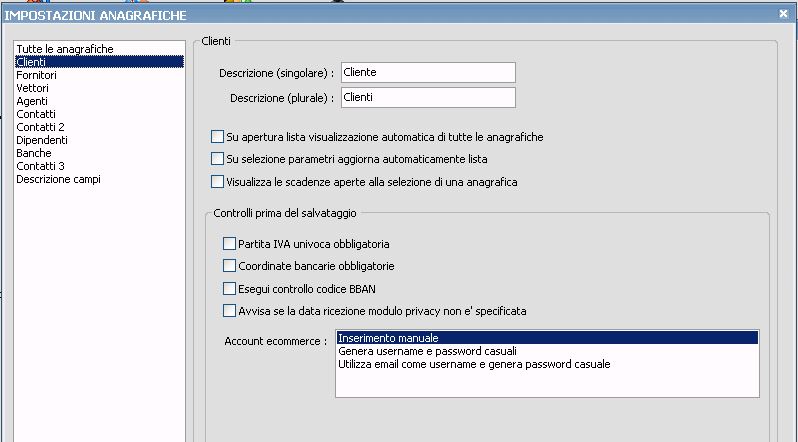Open 'Descrizione campi' section
Viewport: 798px width, 442px height.
(x=58, y=179)
